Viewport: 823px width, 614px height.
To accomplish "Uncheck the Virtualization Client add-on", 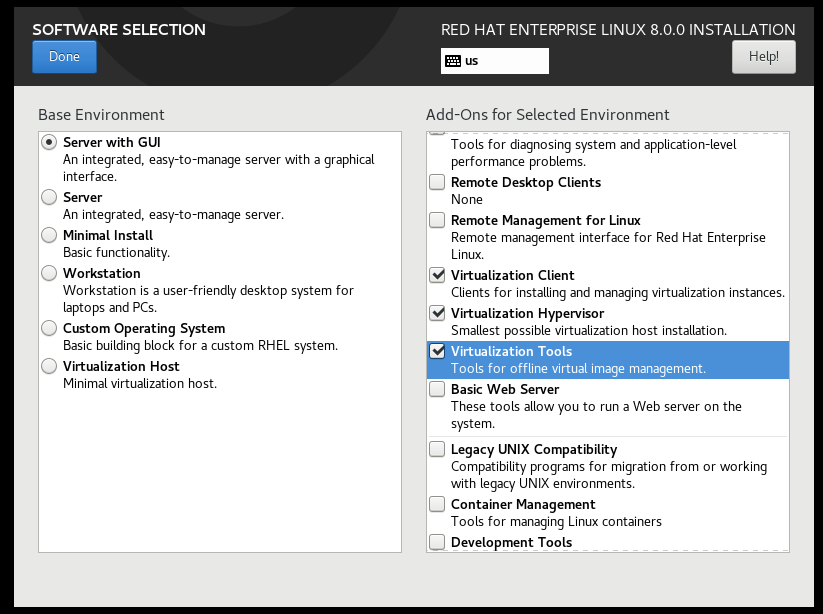I will pos(436,274).
